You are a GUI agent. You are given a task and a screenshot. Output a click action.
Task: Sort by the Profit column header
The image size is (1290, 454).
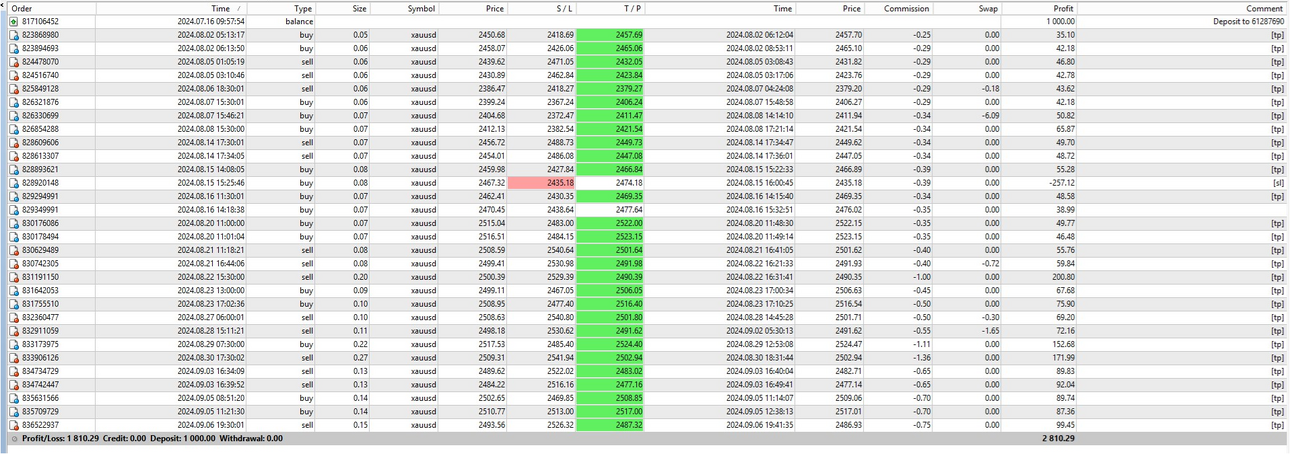pyautogui.click(x=1040, y=7)
